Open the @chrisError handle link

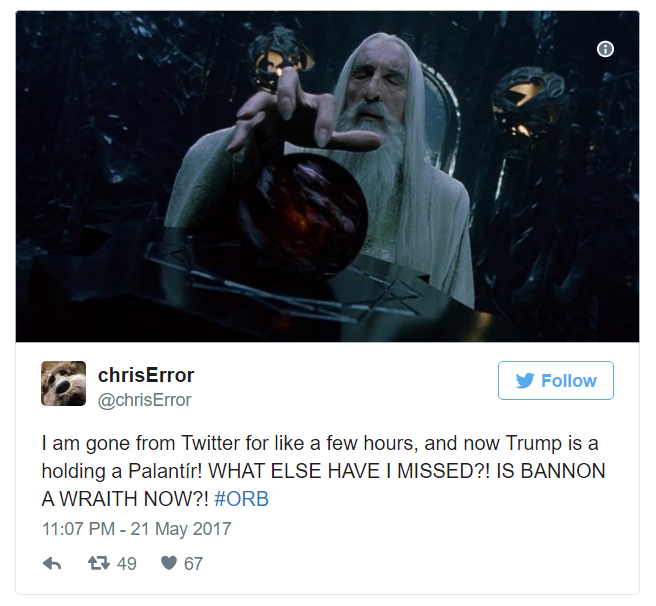point(144,400)
